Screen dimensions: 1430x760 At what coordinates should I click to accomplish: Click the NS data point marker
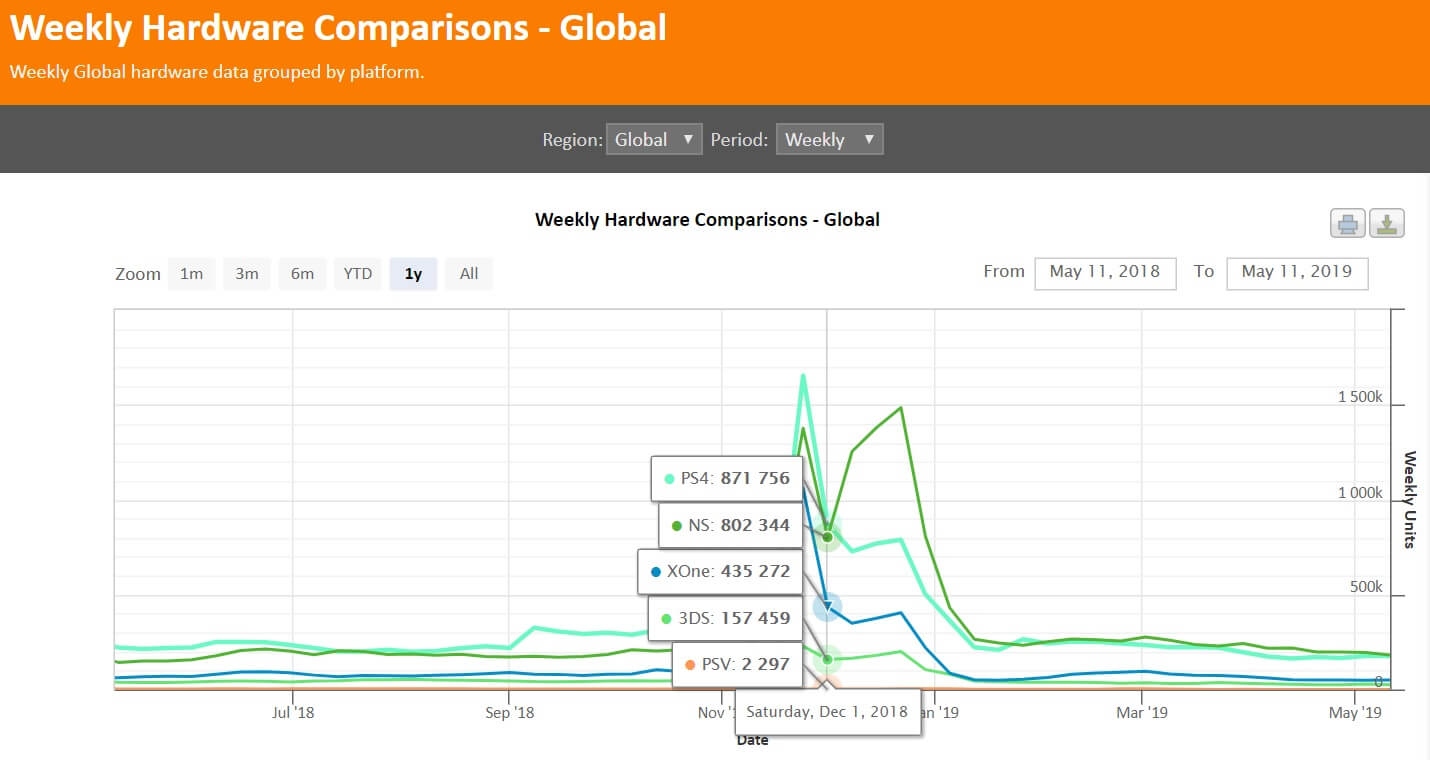coord(827,537)
